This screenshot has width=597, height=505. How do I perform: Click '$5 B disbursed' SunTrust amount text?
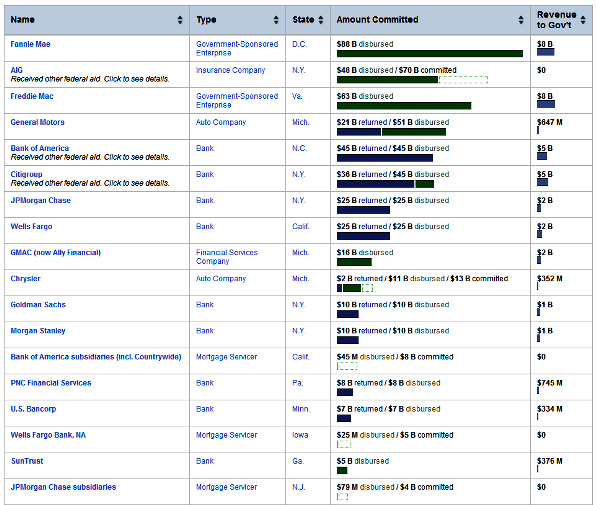pos(362,461)
